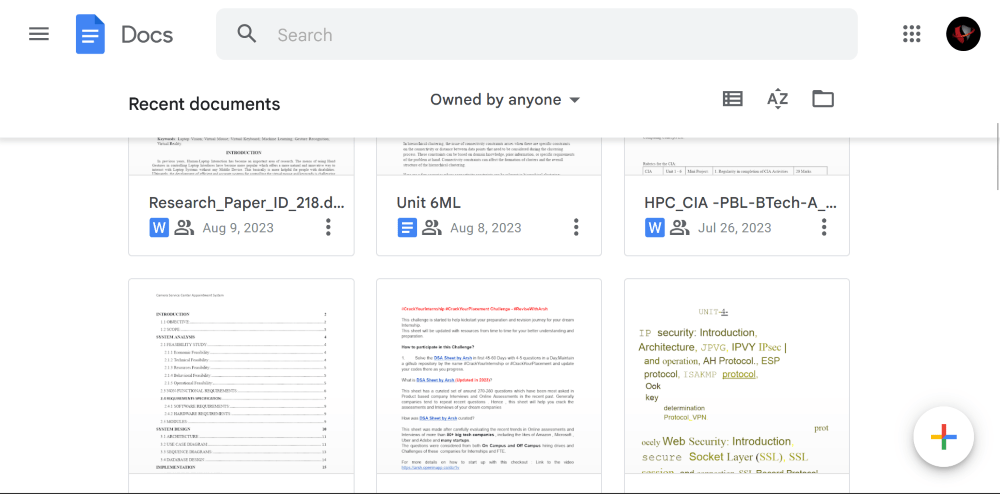Open more options for HPC_CIA document
This screenshot has height=494, width=1000.
(824, 228)
